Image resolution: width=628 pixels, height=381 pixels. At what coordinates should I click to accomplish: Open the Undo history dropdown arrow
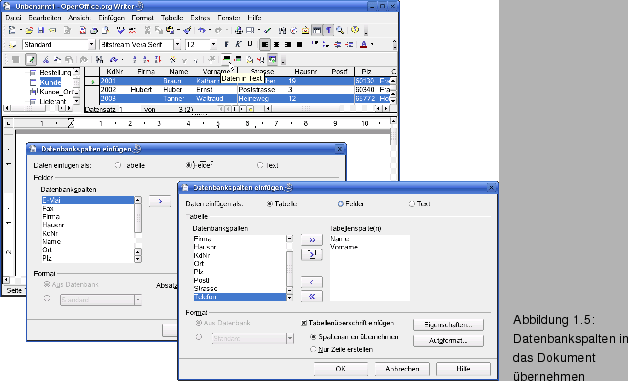click(209, 30)
